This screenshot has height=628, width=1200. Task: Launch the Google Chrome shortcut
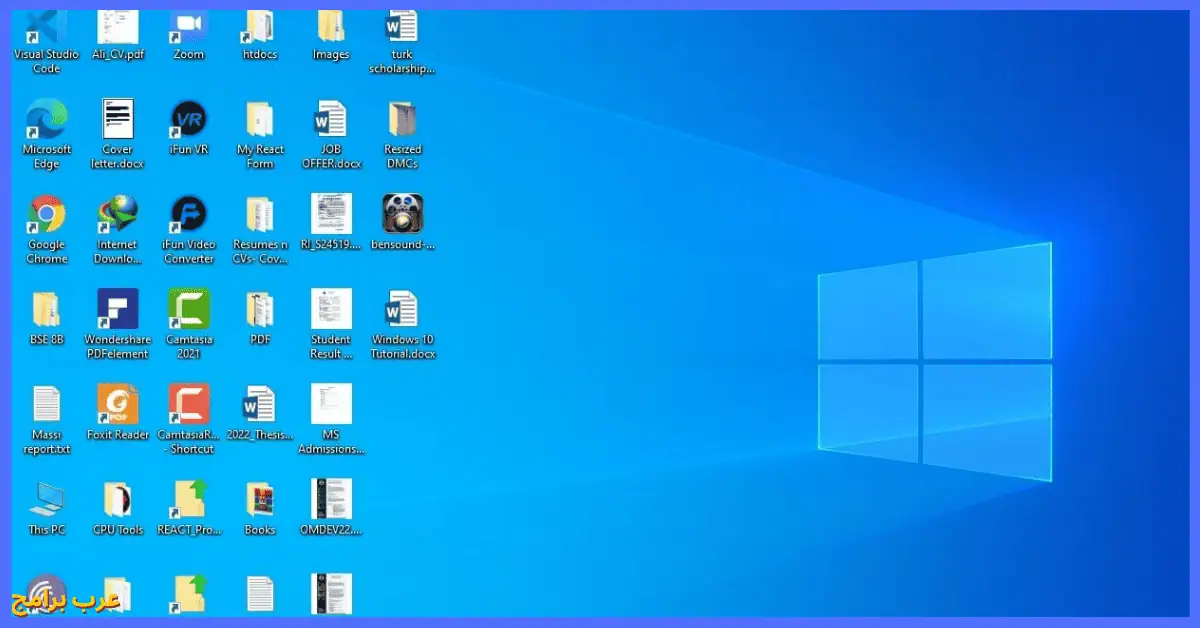46,229
